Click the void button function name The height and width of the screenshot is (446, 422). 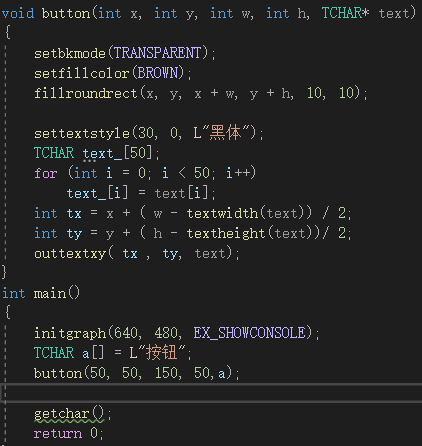tap(66, 14)
